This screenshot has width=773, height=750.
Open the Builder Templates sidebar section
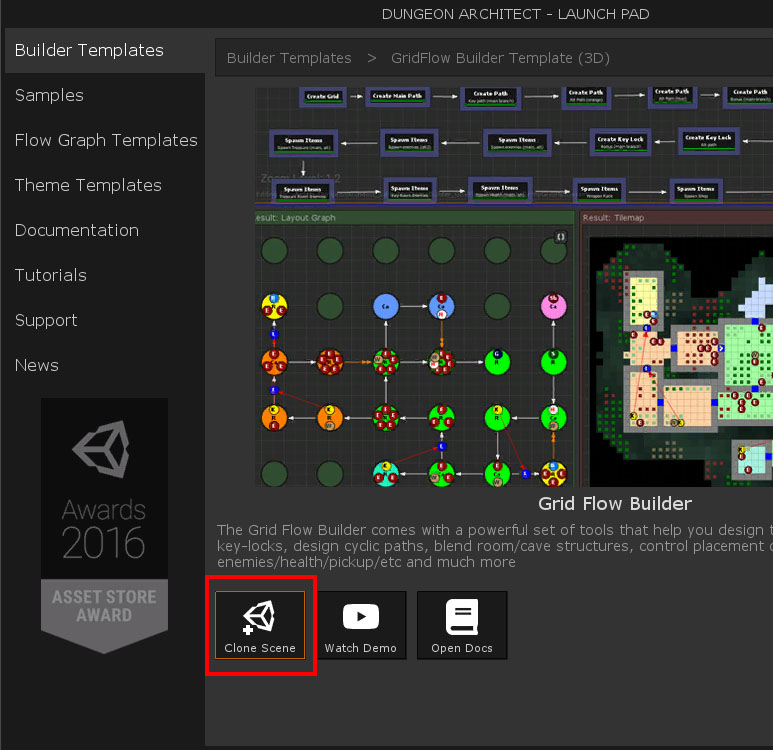tap(105, 50)
